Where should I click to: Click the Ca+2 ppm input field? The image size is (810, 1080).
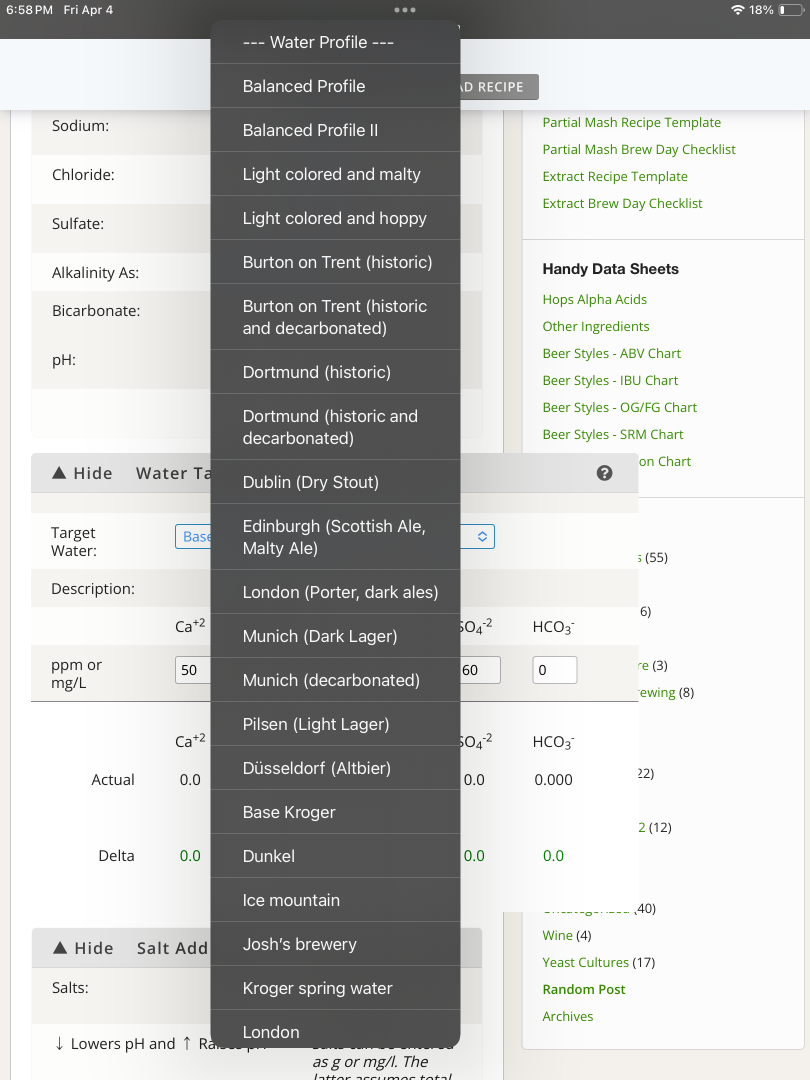[x=193, y=670]
